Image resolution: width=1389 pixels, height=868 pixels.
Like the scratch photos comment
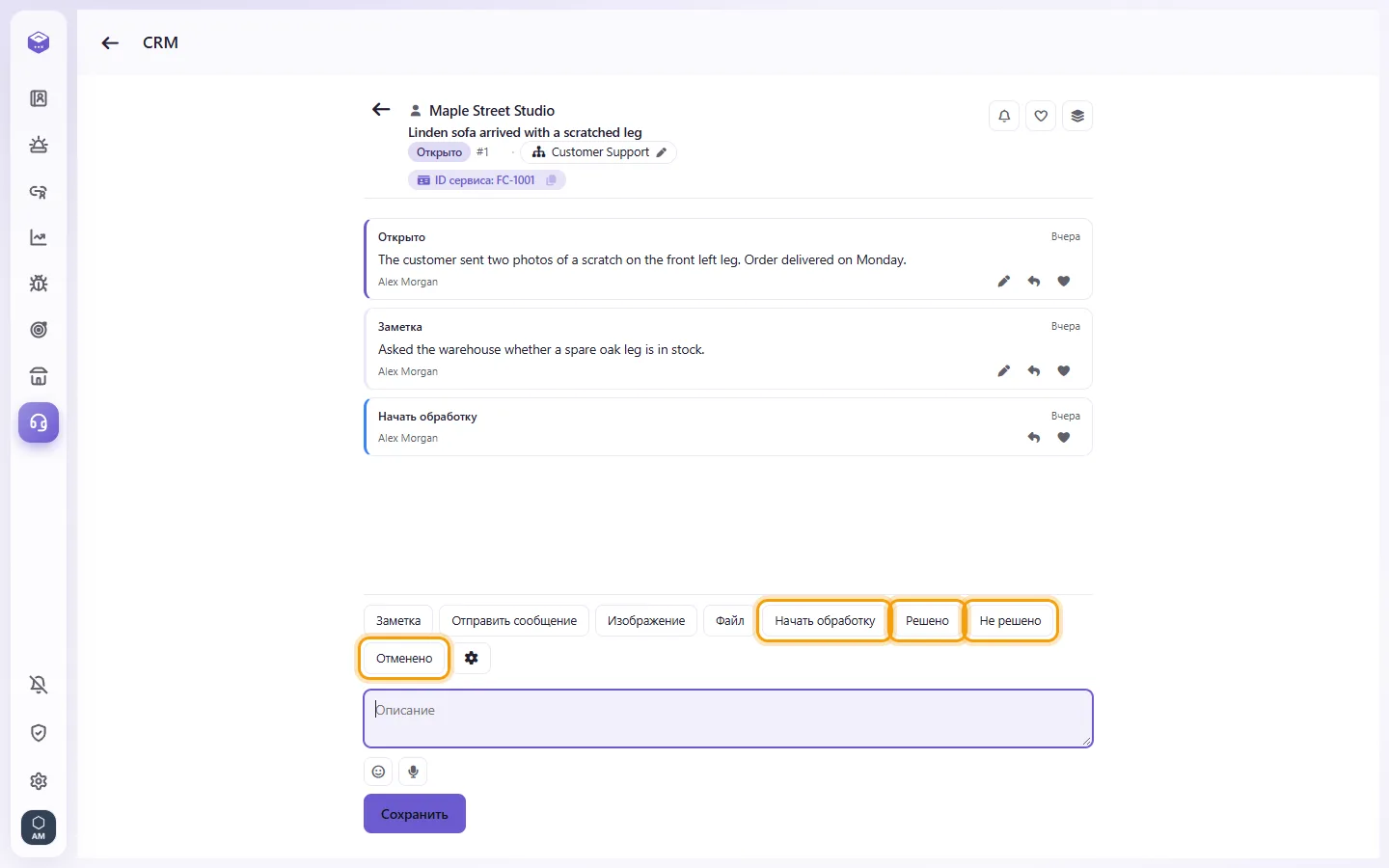click(x=1064, y=282)
